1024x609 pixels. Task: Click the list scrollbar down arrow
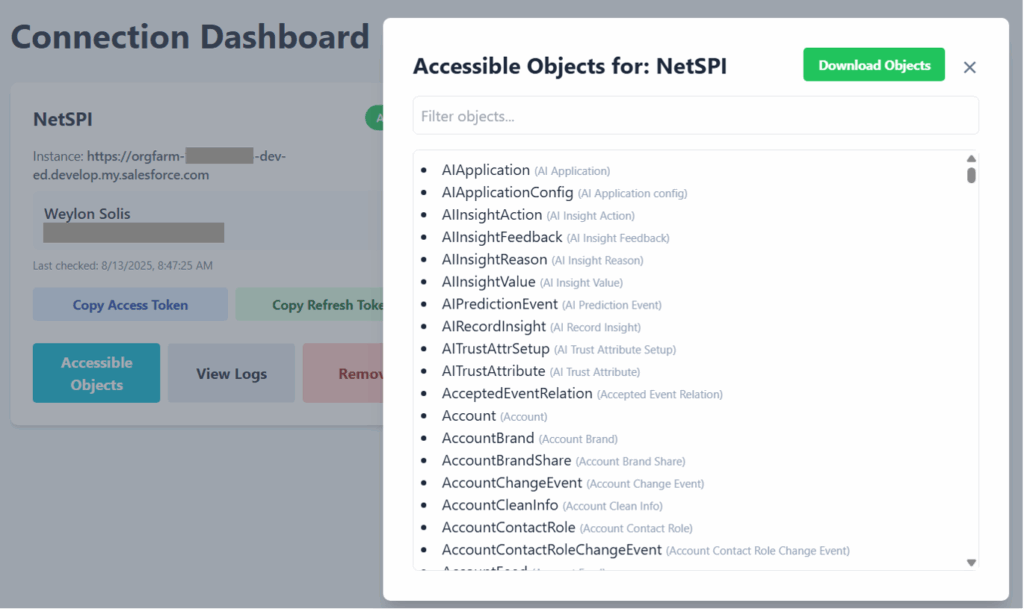[x=971, y=563]
